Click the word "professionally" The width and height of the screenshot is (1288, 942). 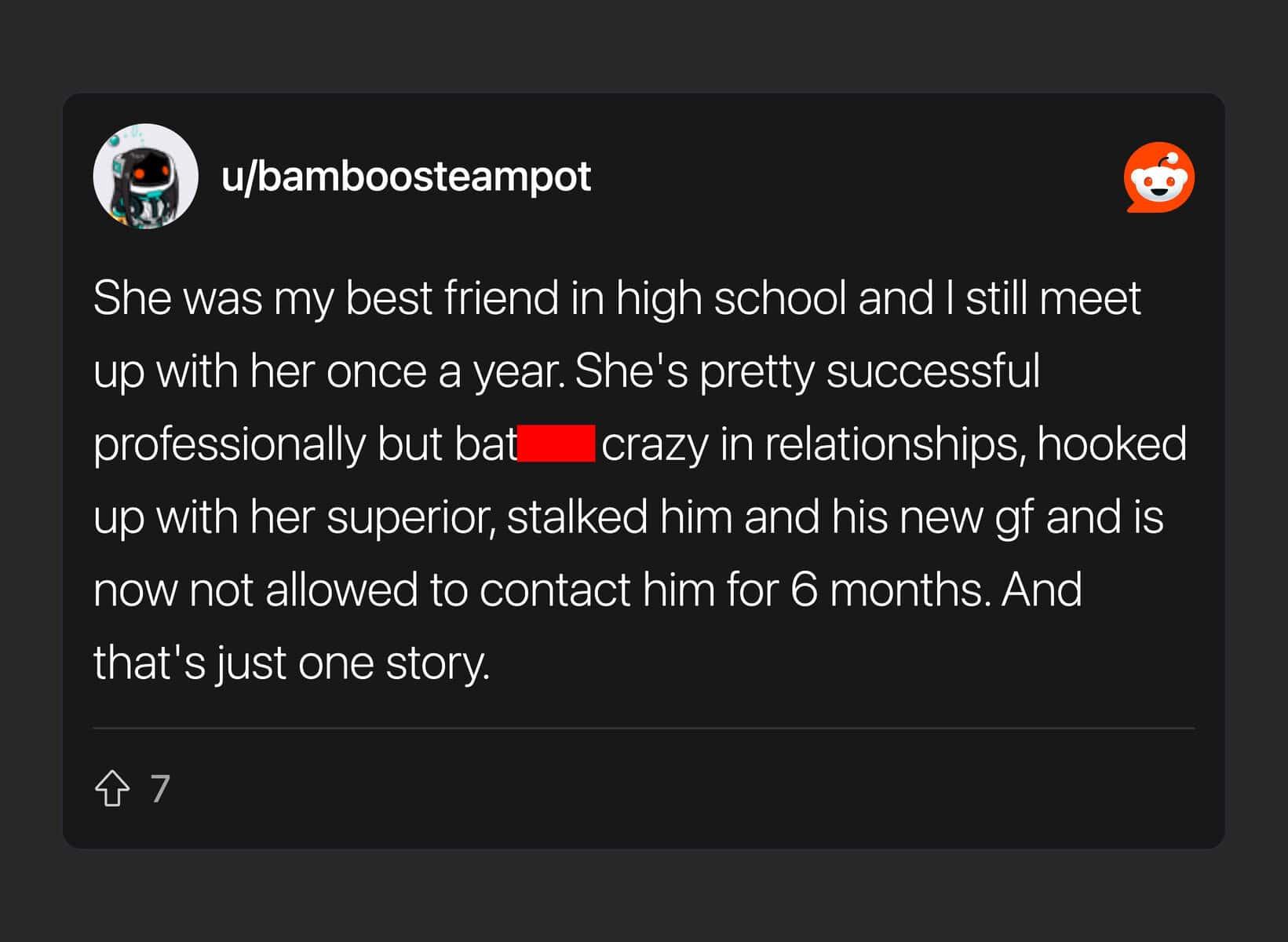229,444
